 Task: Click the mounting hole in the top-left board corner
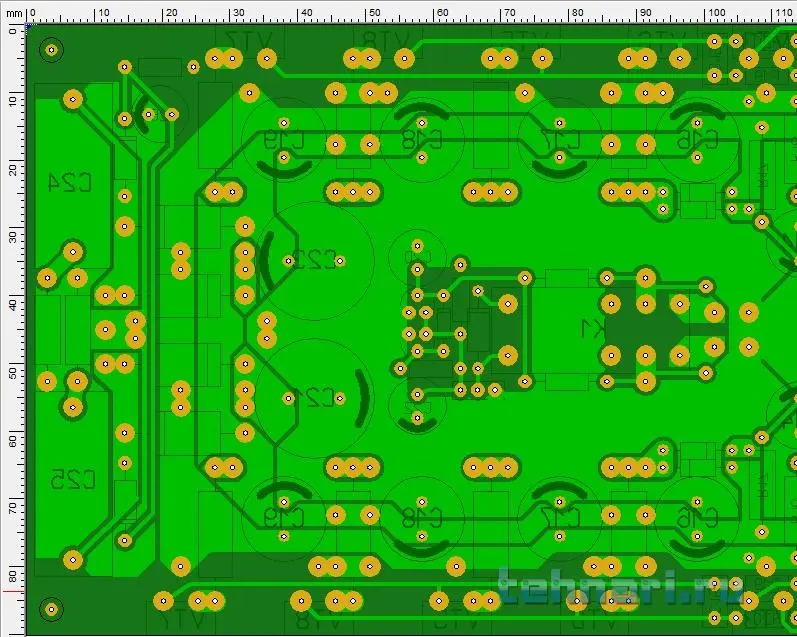(51, 50)
